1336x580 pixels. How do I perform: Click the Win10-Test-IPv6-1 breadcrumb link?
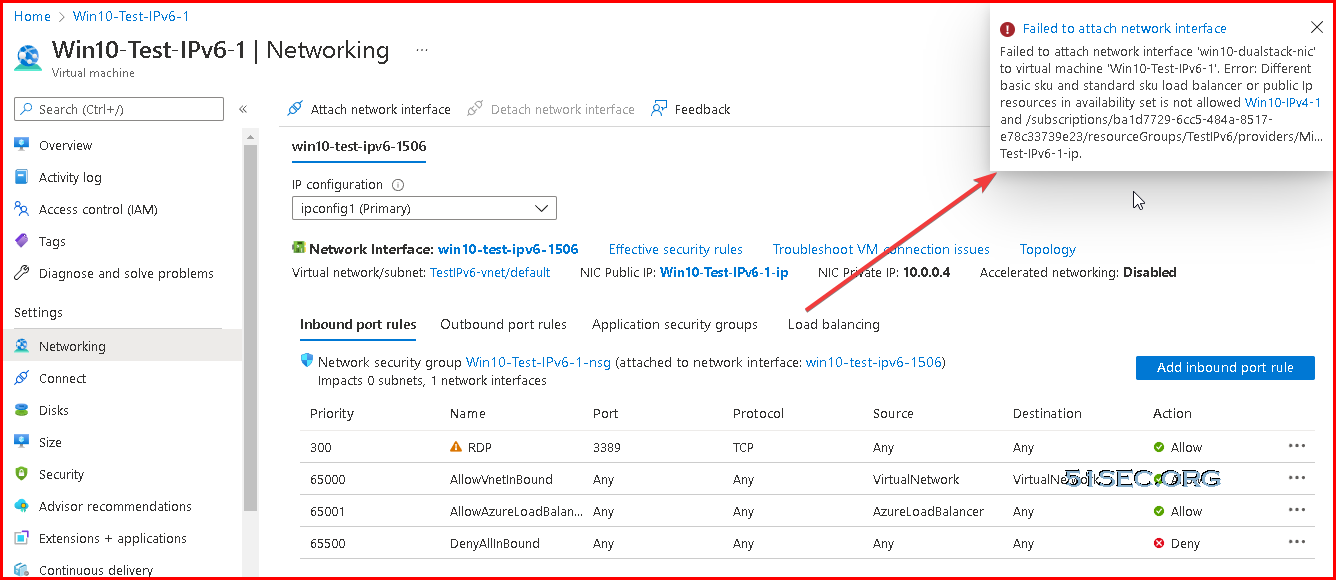pyautogui.click(x=131, y=16)
